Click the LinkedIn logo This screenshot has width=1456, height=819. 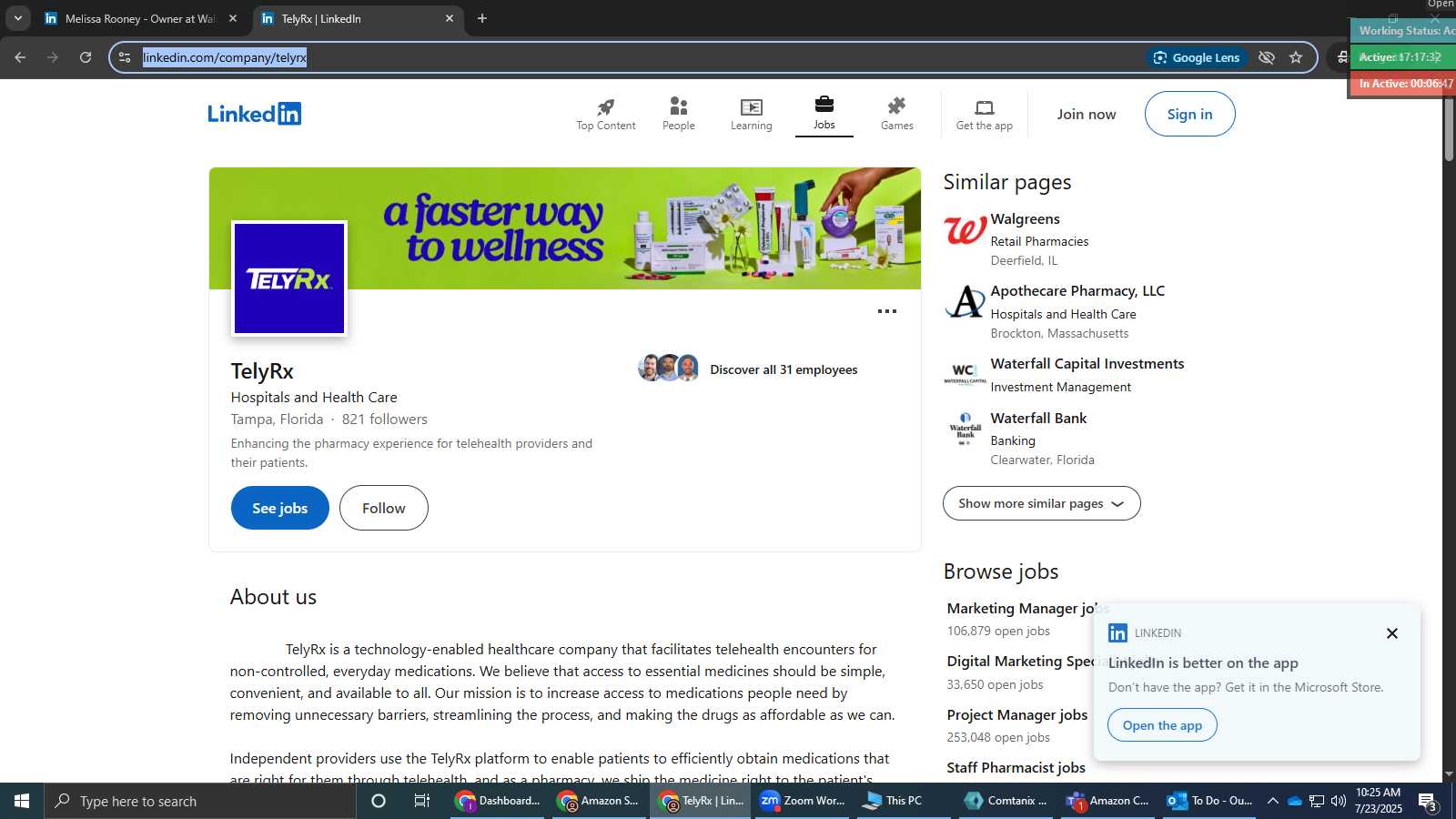click(255, 114)
